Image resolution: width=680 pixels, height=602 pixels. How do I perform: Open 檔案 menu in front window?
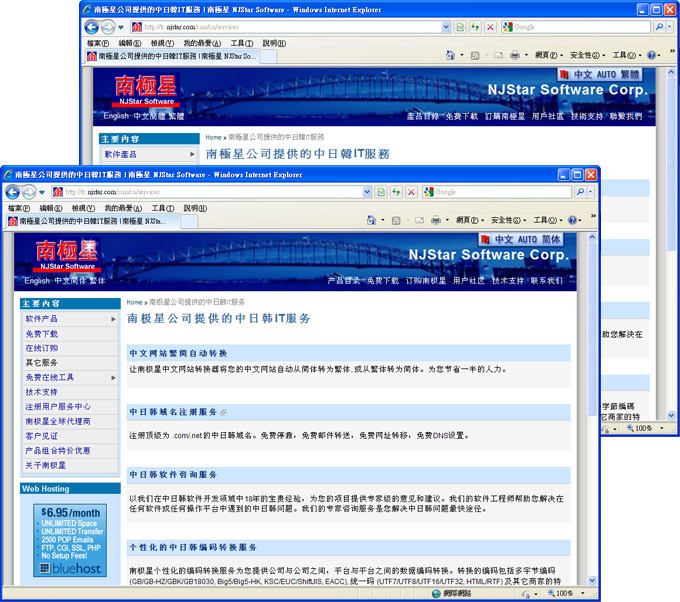tap(19, 208)
